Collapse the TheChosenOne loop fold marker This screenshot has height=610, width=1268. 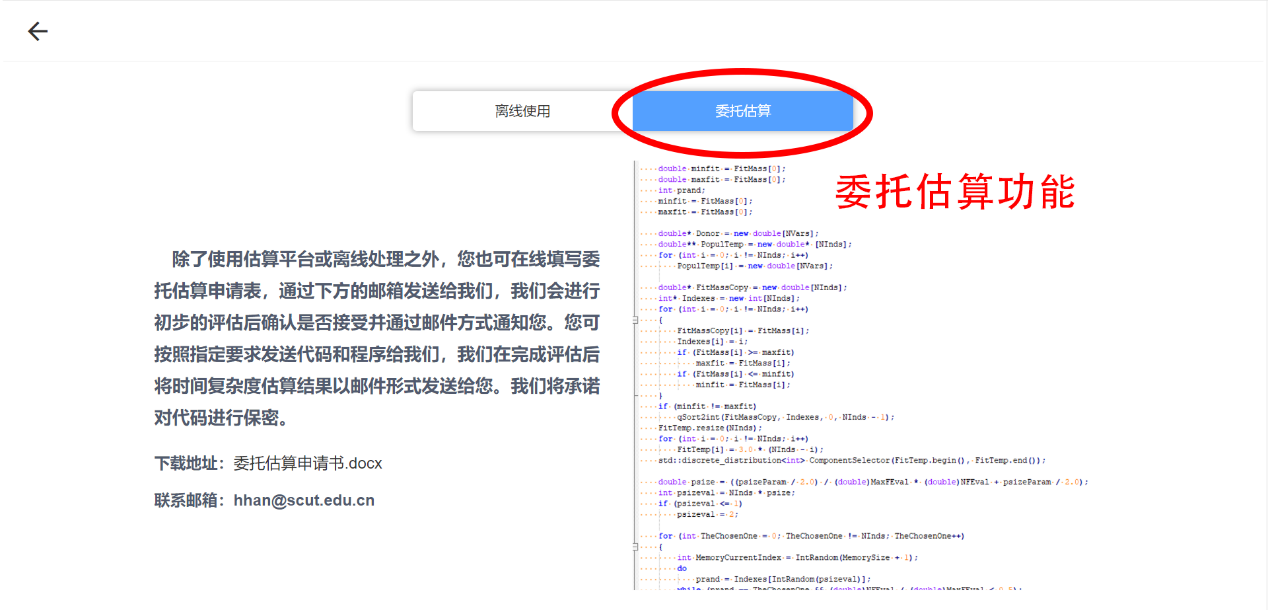(x=636, y=547)
